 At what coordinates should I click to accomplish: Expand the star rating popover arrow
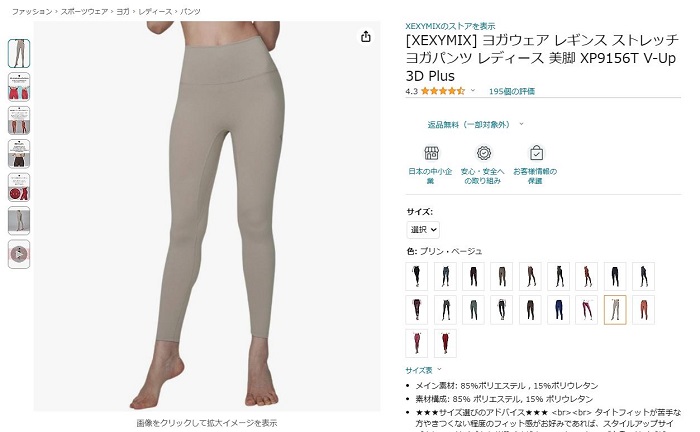click(473, 91)
